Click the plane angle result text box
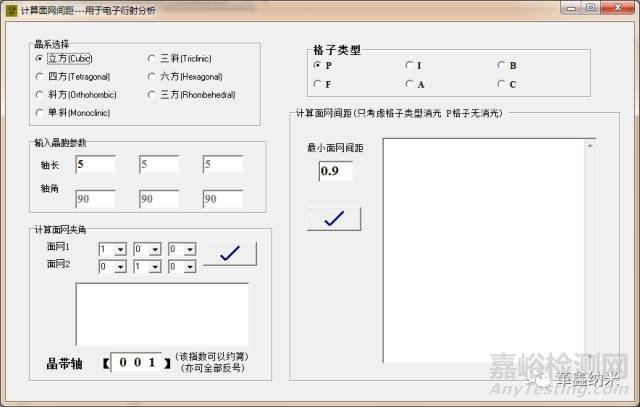The width and height of the screenshot is (640, 407). 162,314
